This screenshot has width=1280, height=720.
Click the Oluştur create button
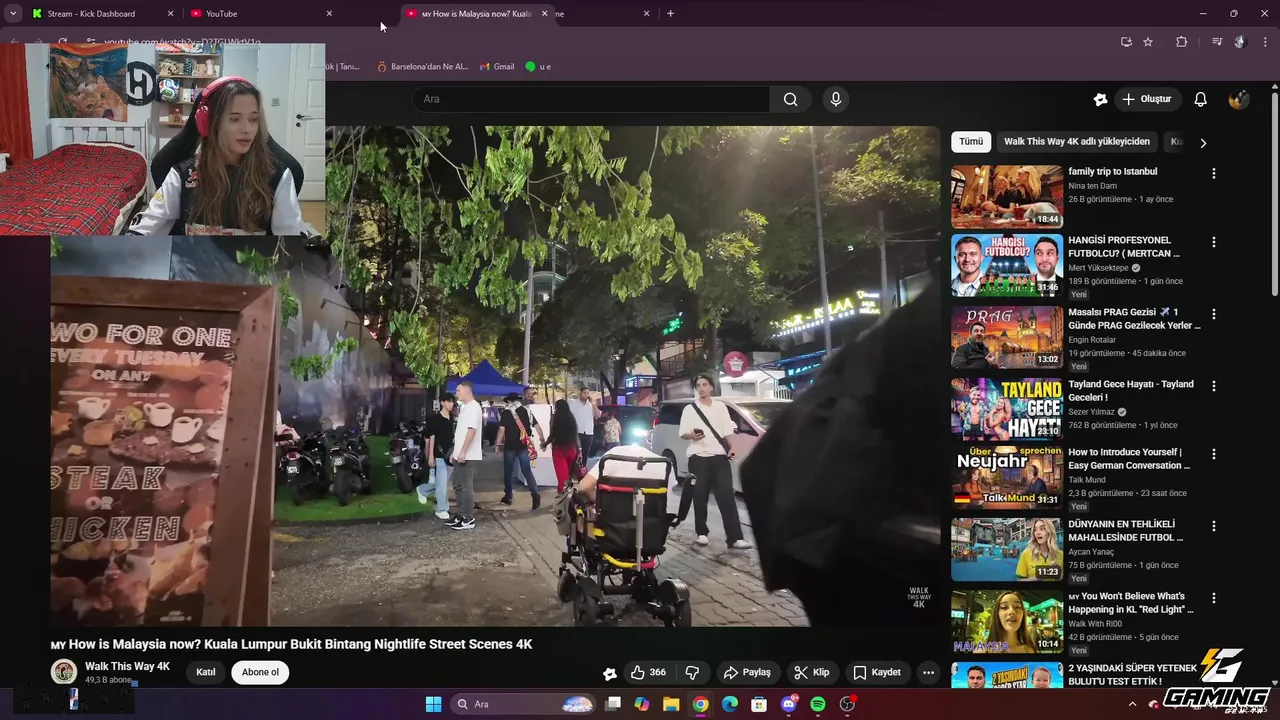(x=1146, y=99)
